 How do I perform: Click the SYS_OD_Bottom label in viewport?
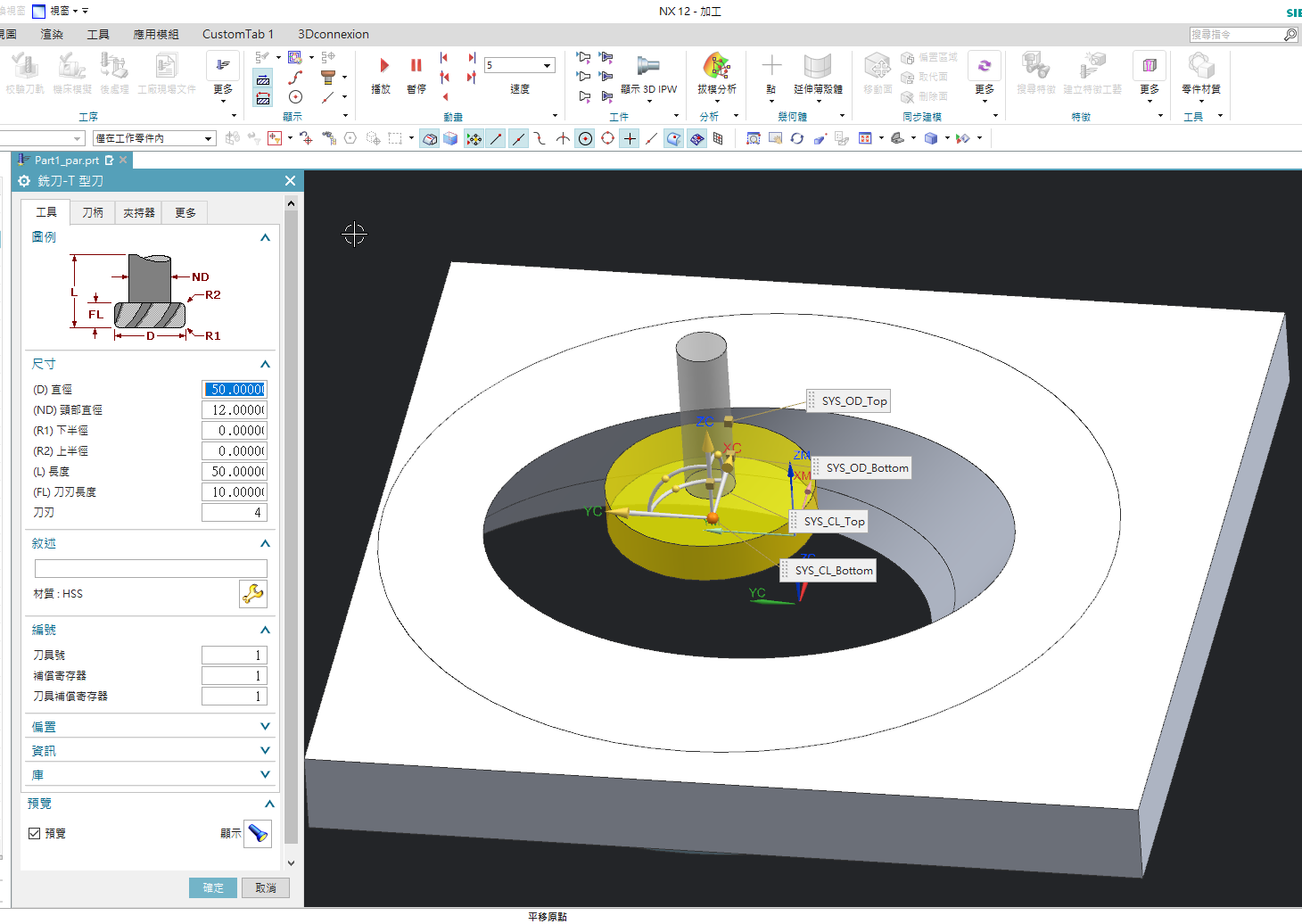861,467
